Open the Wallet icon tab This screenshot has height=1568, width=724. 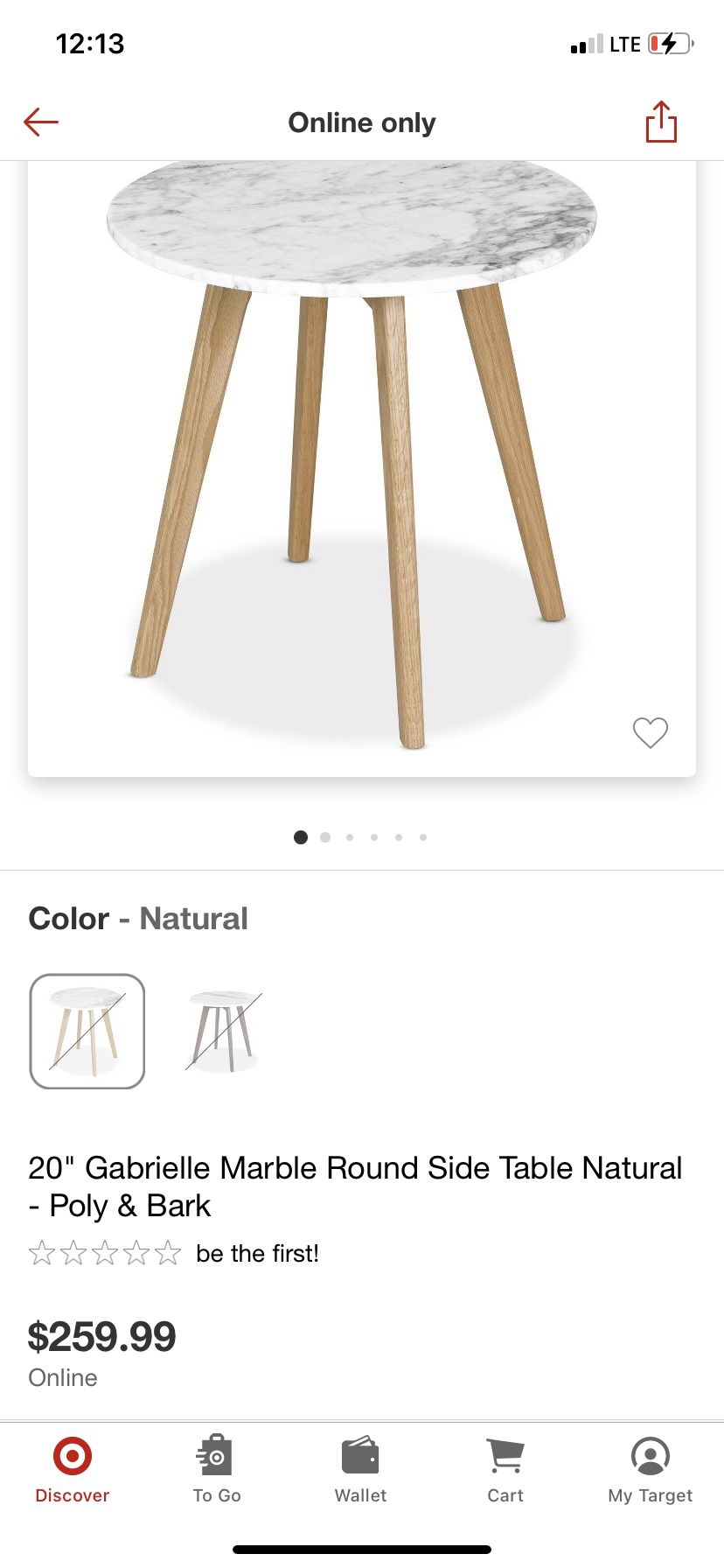tap(360, 1470)
